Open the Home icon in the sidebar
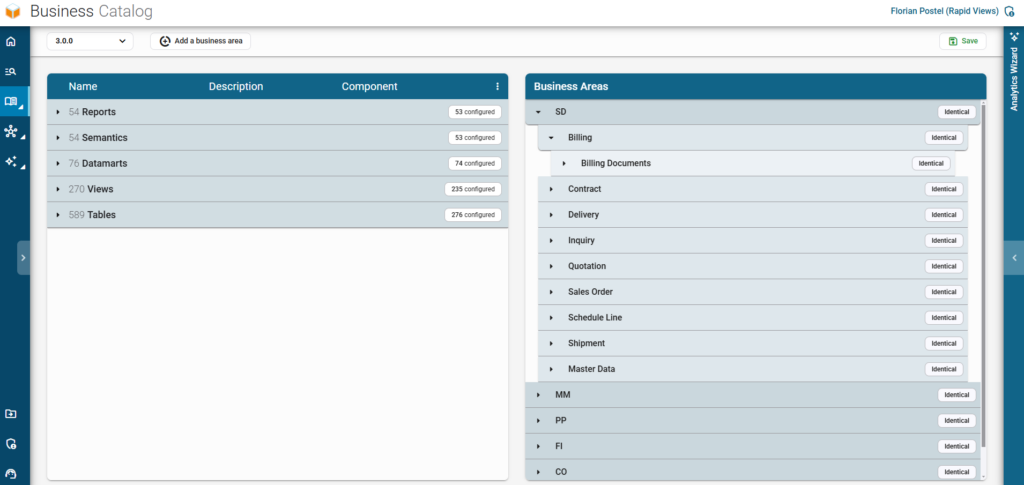1024x485 pixels. coord(10,42)
